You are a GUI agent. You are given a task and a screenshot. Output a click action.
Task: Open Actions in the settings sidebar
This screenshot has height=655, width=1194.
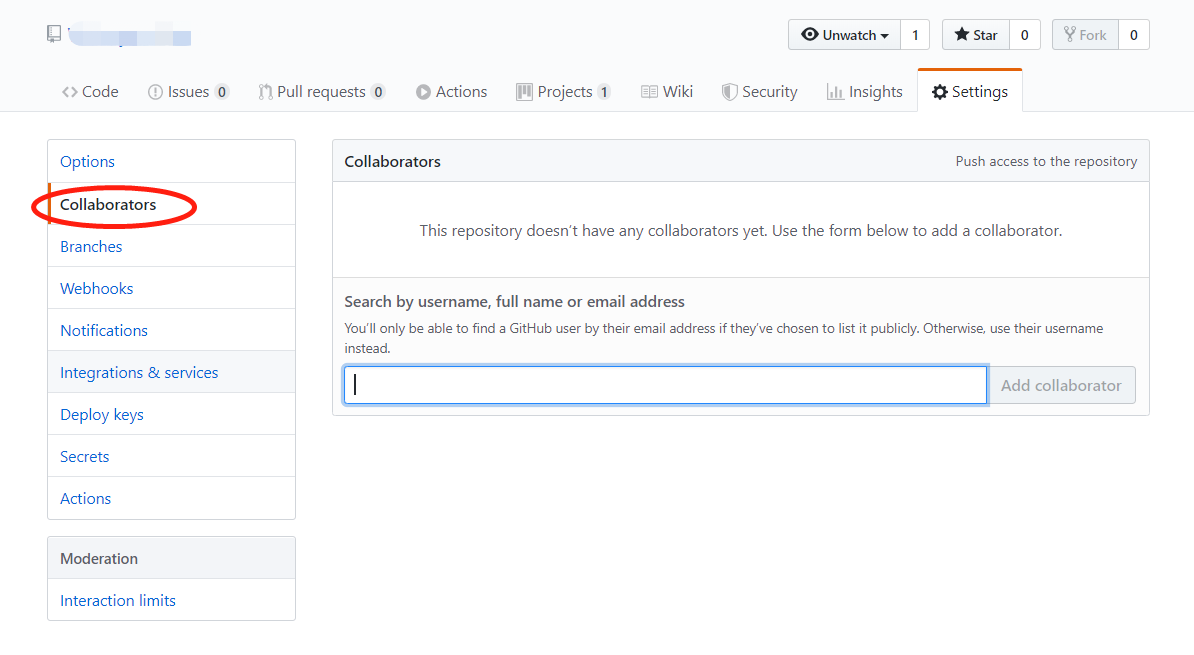click(x=171, y=498)
